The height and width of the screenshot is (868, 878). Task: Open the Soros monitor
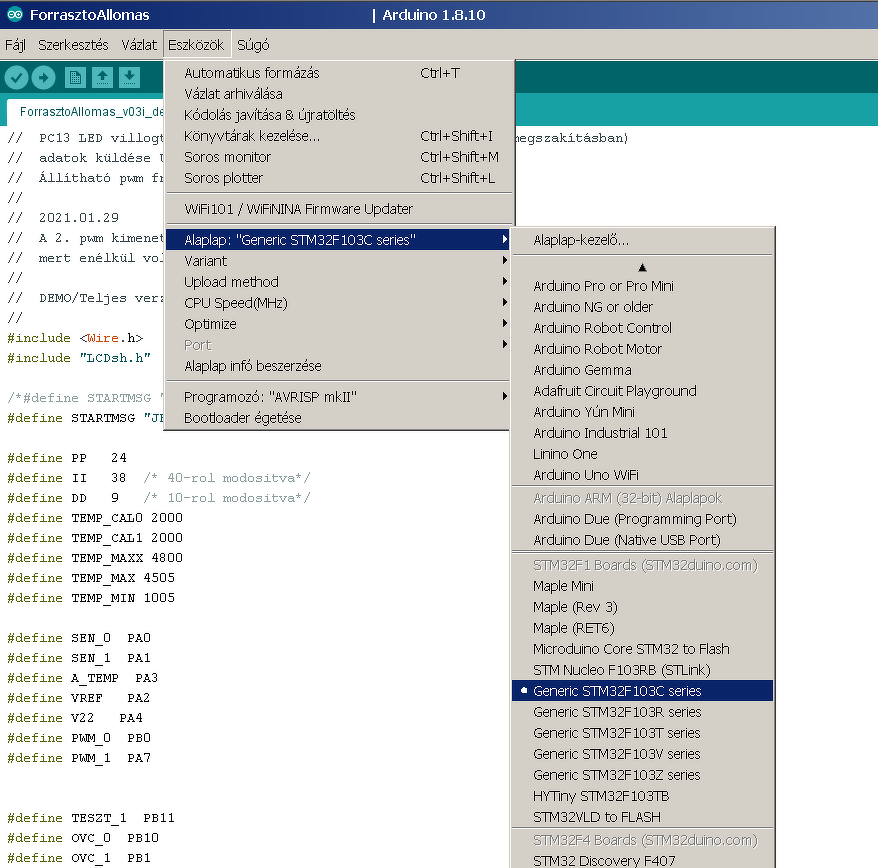coord(338,157)
